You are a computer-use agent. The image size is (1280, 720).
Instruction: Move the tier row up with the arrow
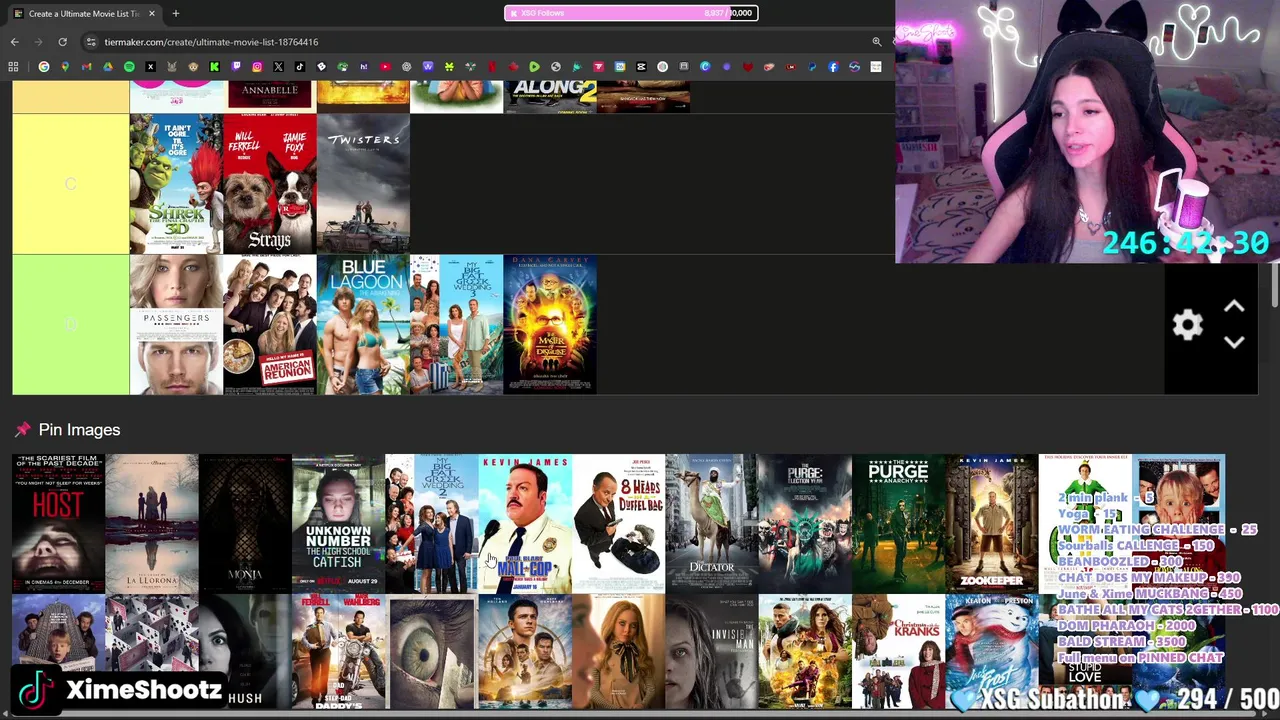click(1234, 308)
